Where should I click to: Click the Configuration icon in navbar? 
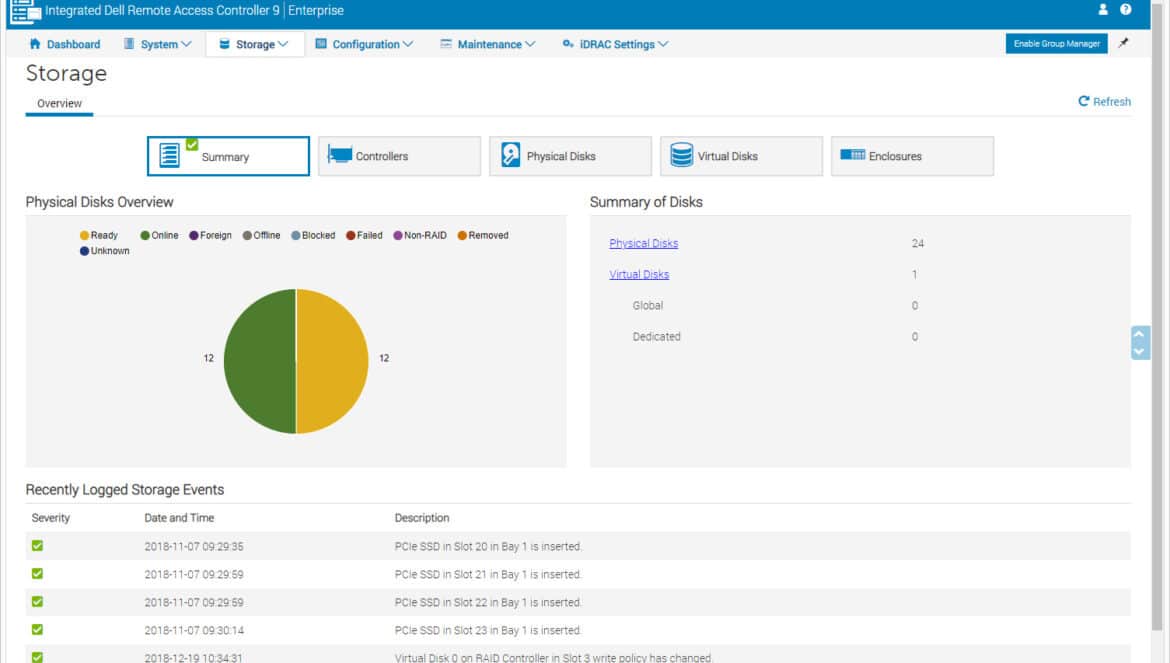pyautogui.click(x=321, y=44)
